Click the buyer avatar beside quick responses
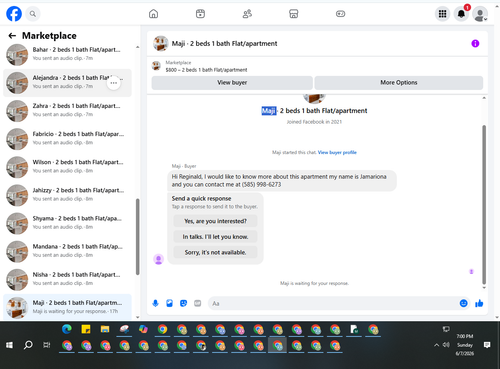The height and width of the screenshot is (369, 500). (158, 259)
